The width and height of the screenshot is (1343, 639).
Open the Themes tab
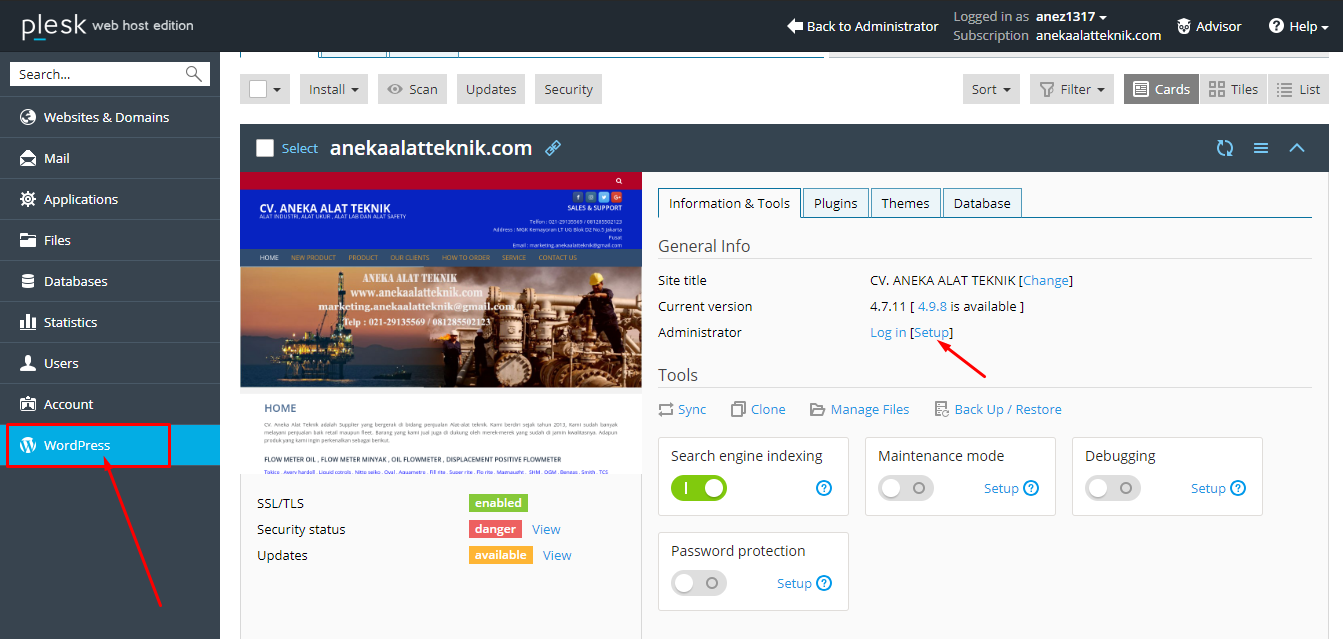pos(906,203)
